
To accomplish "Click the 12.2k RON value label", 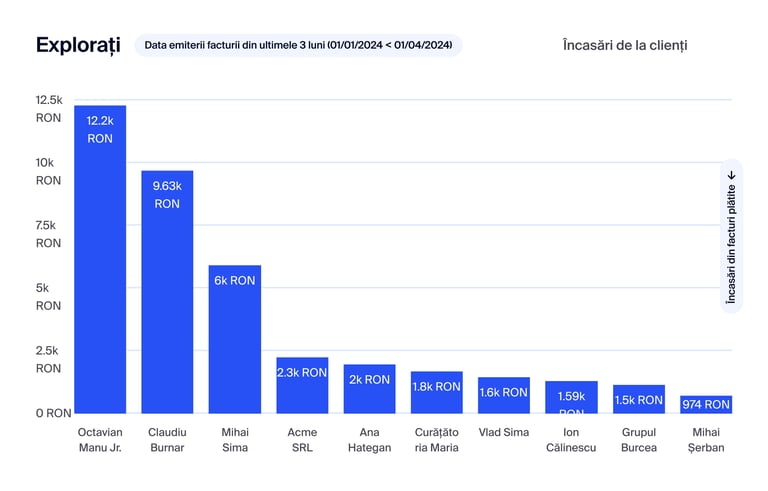I will (100, 129).
